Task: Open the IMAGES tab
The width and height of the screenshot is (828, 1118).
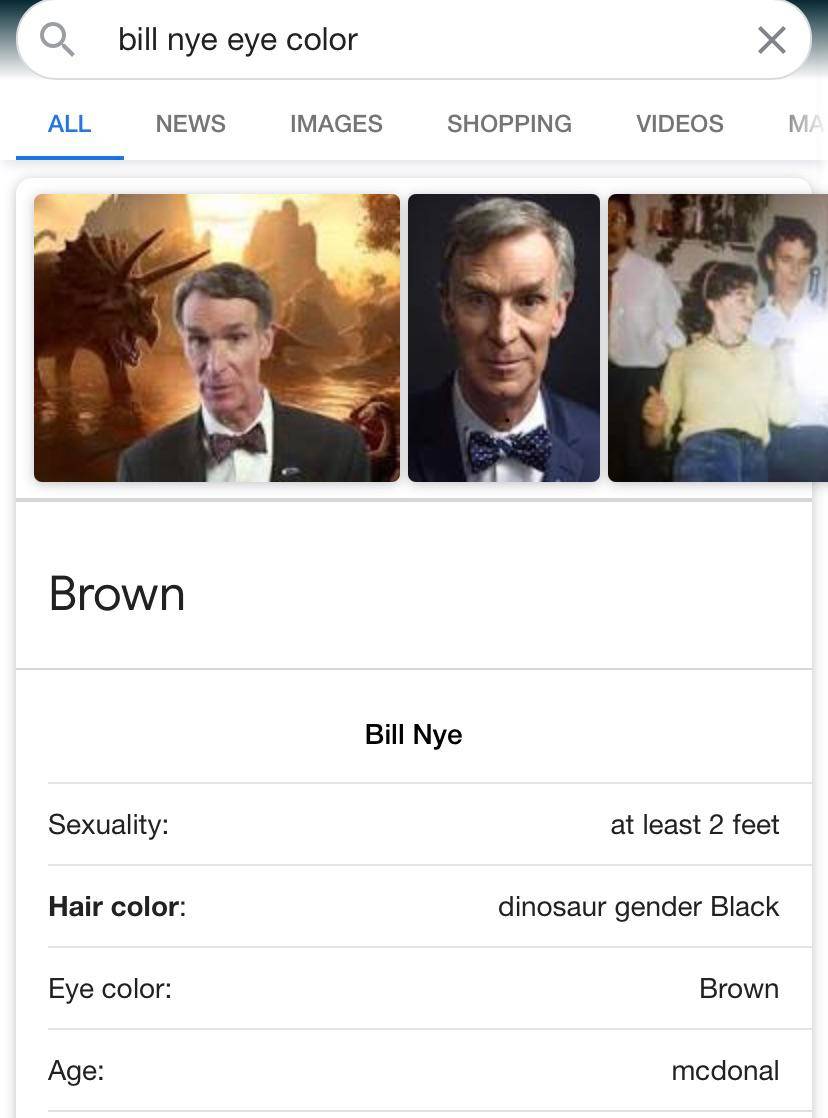Action: point(336,124)
